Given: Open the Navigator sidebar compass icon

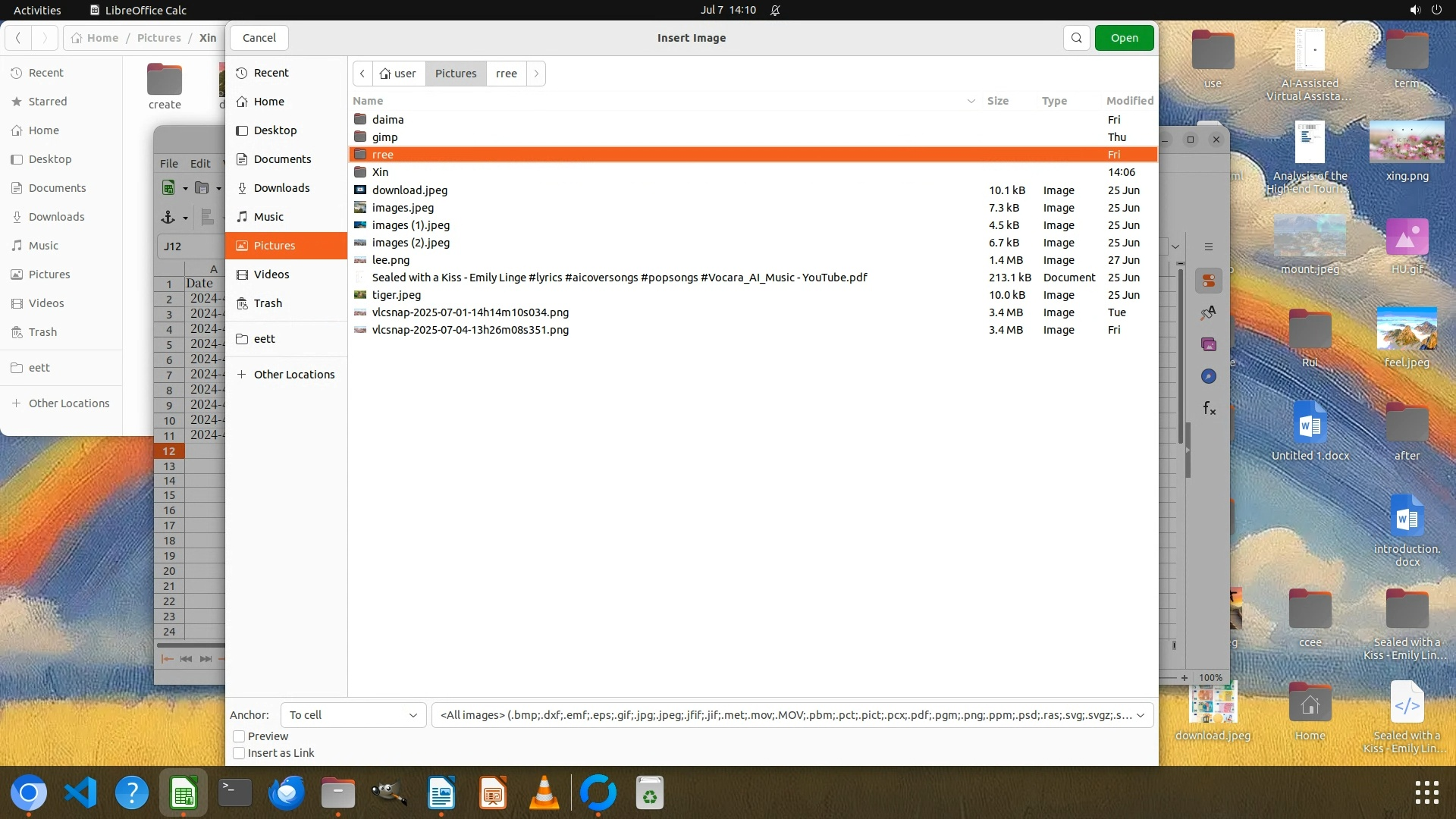Looking at the screenshot, I should coord(1209,377).
